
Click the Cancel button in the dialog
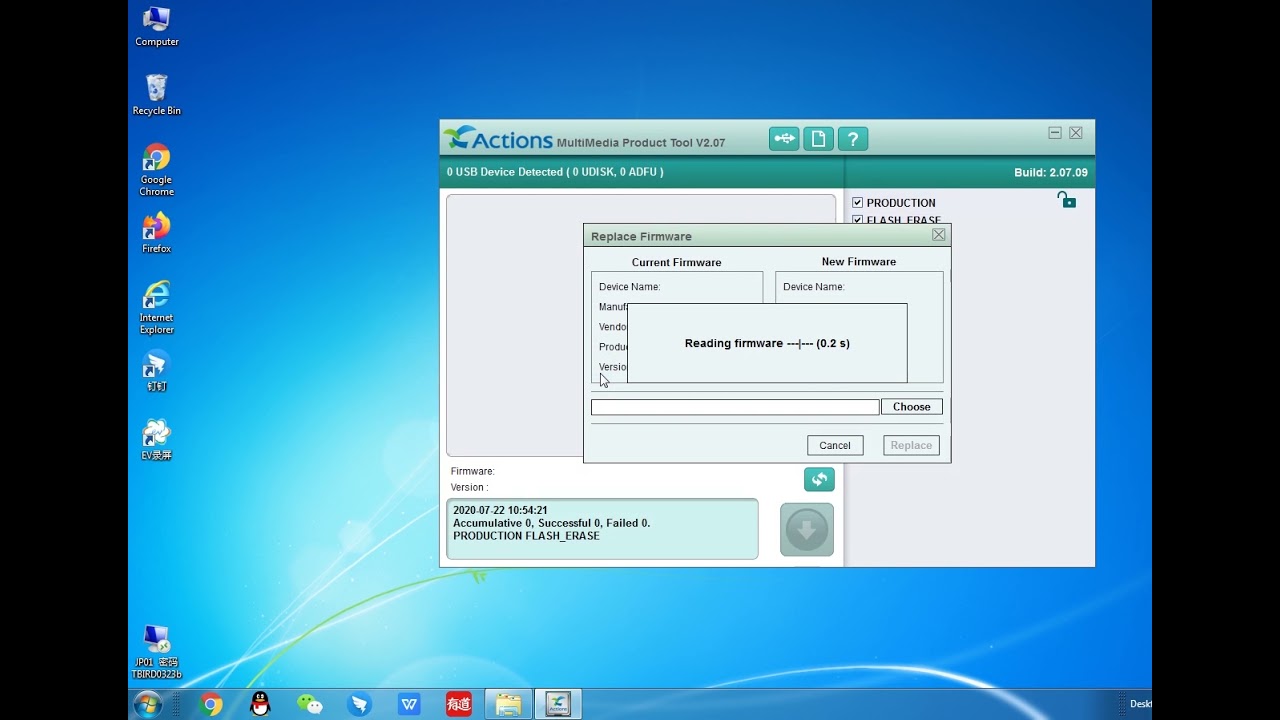tap(835, 446)
